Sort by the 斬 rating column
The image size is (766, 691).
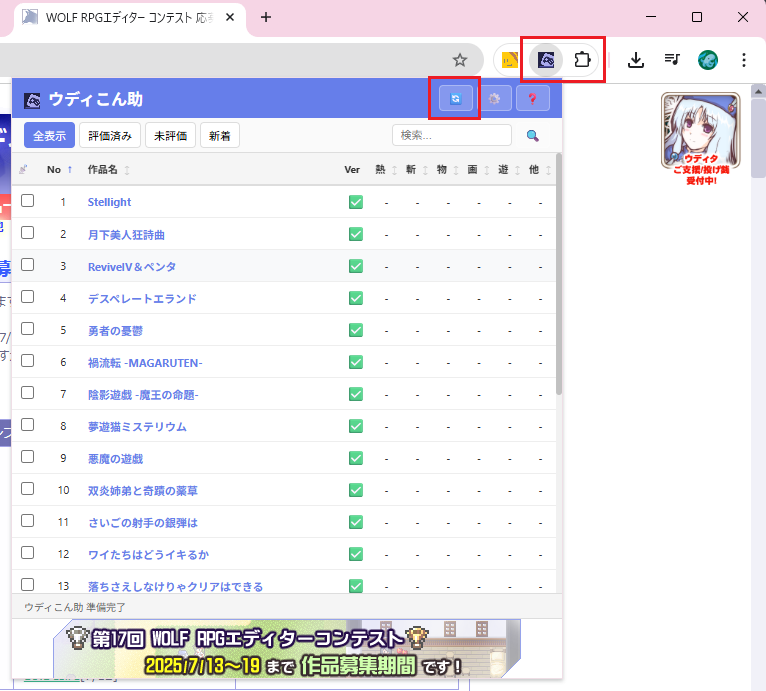pyautogui.click(x=417, y=170)
